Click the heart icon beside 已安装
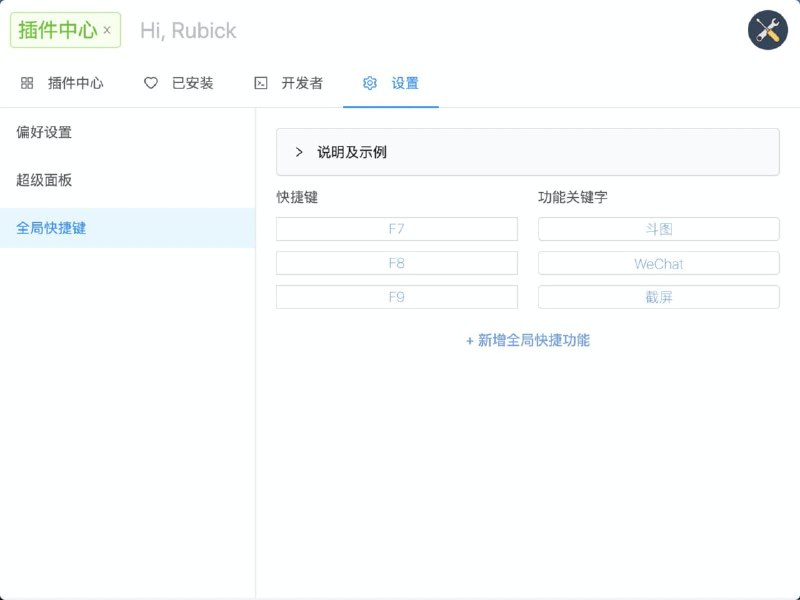 [151, 83]
